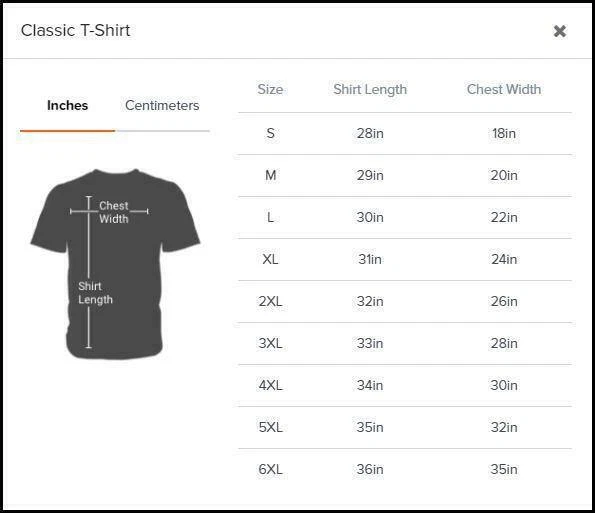Select the 6XL size row
The height and width of the screenshot is (513, 595).
tap(405, 470)
